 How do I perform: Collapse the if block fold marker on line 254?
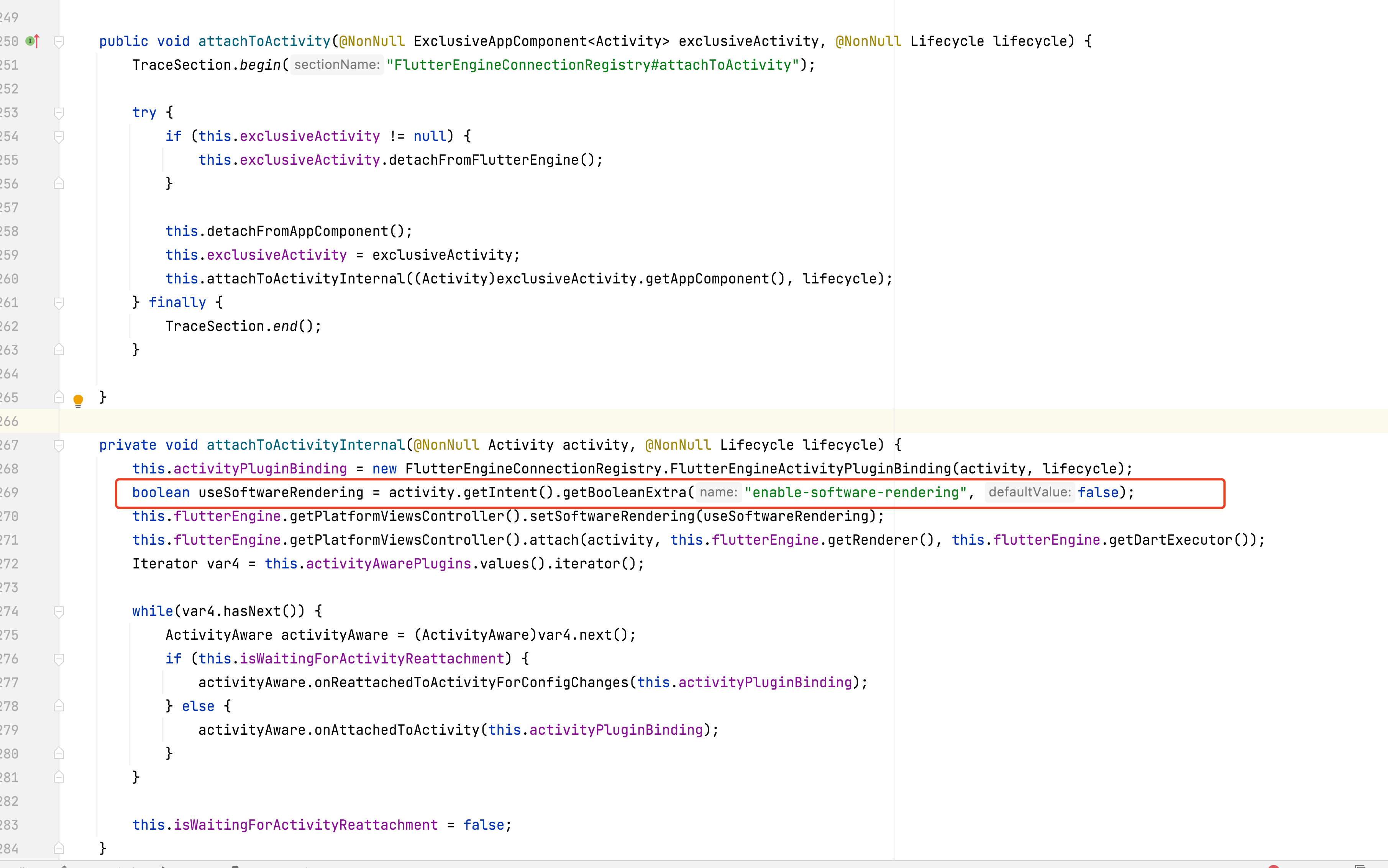coord(59,136)
